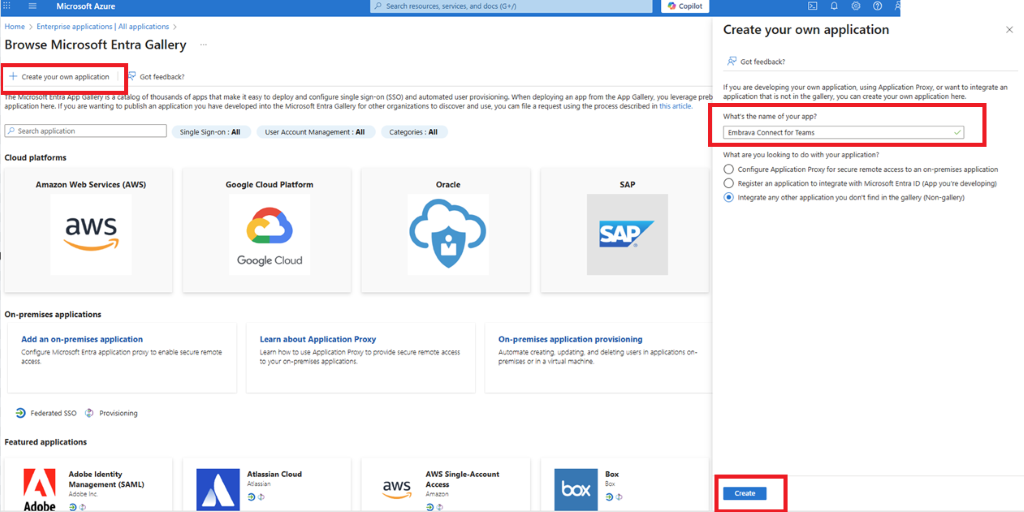Click Adobe Identity Management (SAML) title
The image size is (1024, 512).
click(x=106, y=479)
